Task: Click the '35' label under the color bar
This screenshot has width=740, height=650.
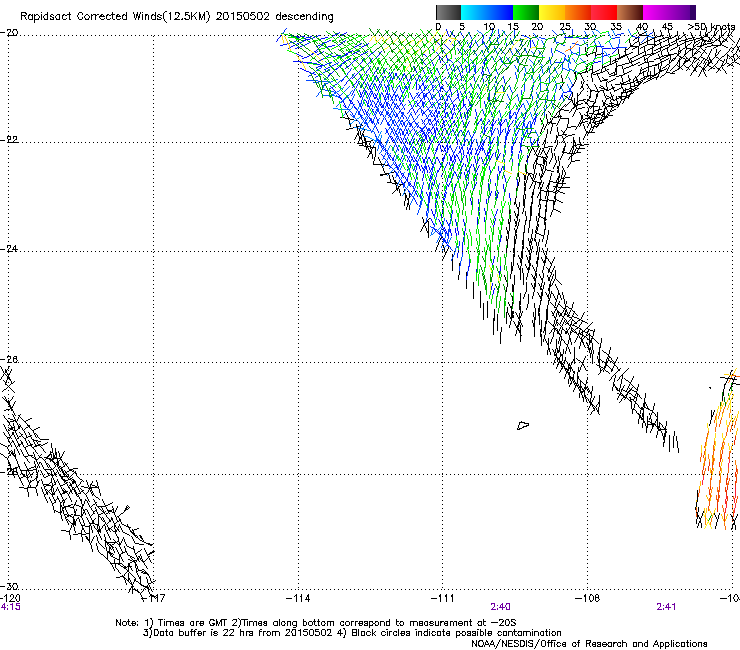Action: (616, 27)
